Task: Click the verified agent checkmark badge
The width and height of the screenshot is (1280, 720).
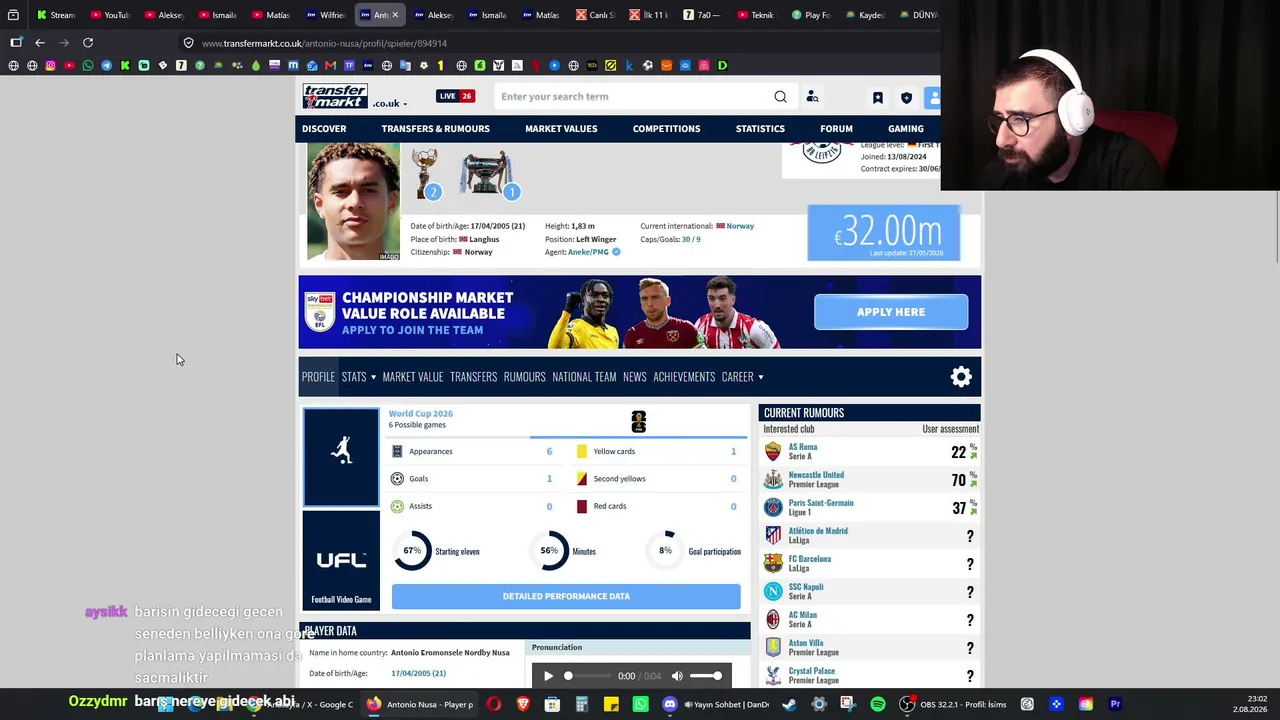Action: 616,252
